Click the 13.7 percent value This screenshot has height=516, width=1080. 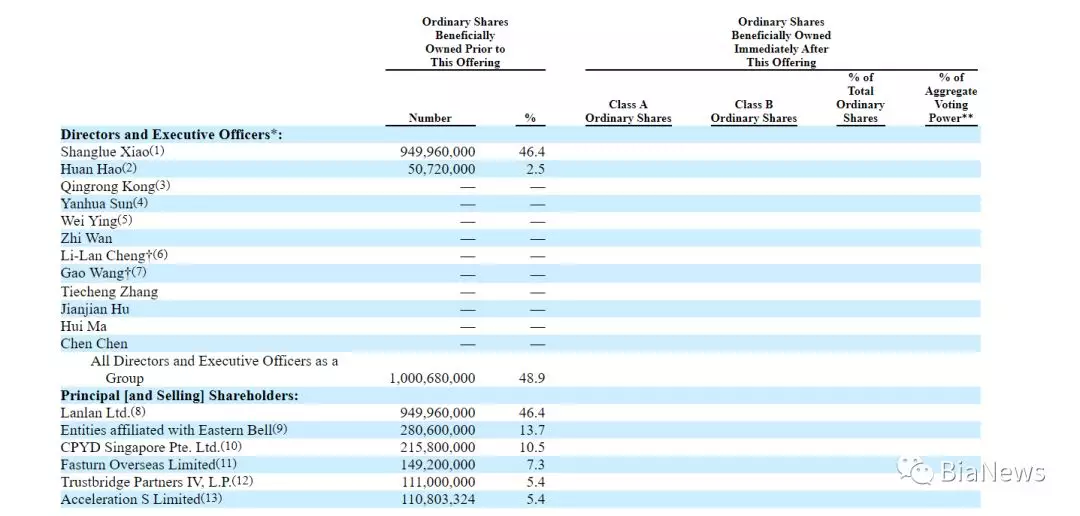pos(531,430)
